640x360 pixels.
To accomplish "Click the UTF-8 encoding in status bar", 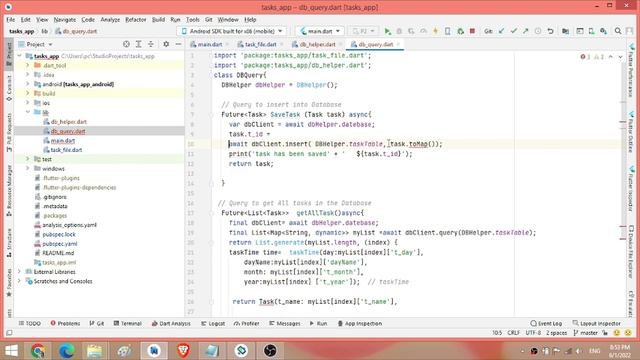I will [x=533, y=333].
